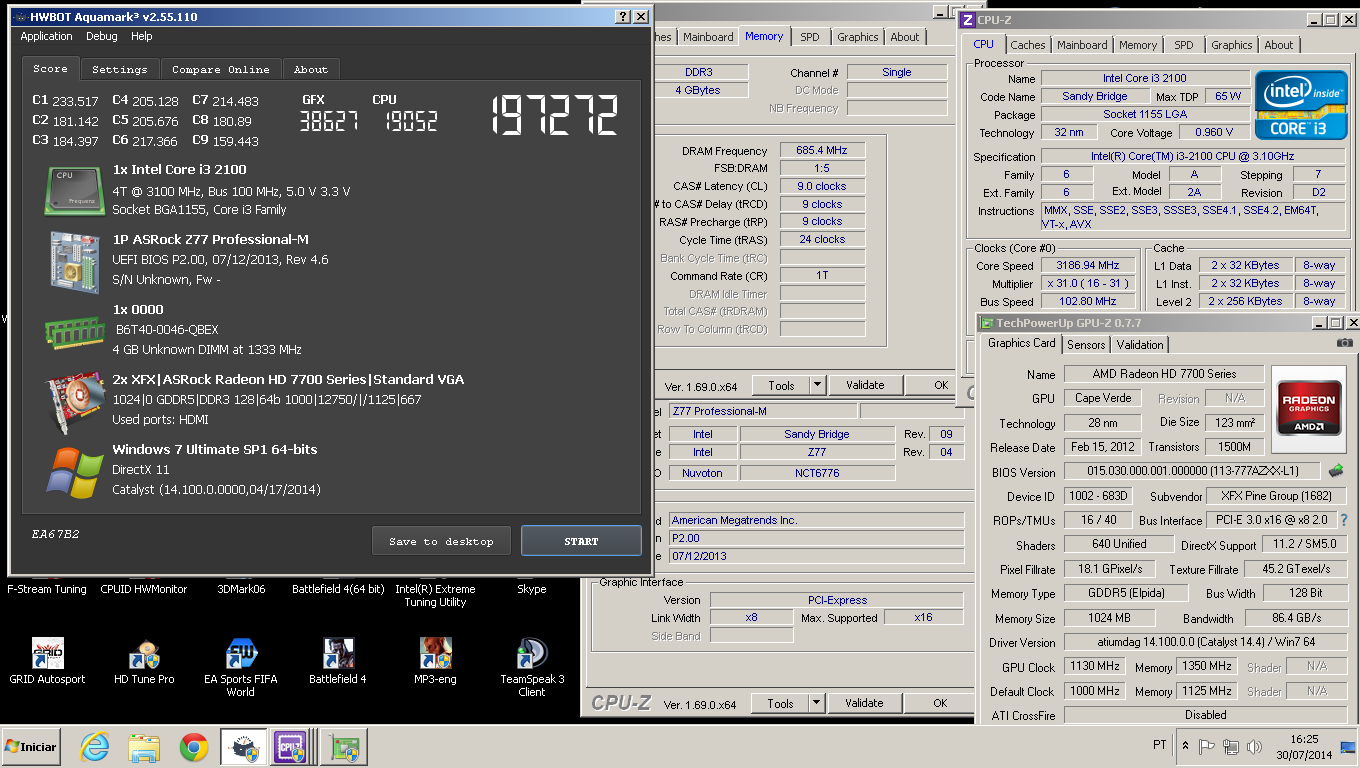This screenshot has width=1360, height=768.
Task: Open the Tools dropdown arrow in CPU-Z Memory window
Action: point(817,385)
